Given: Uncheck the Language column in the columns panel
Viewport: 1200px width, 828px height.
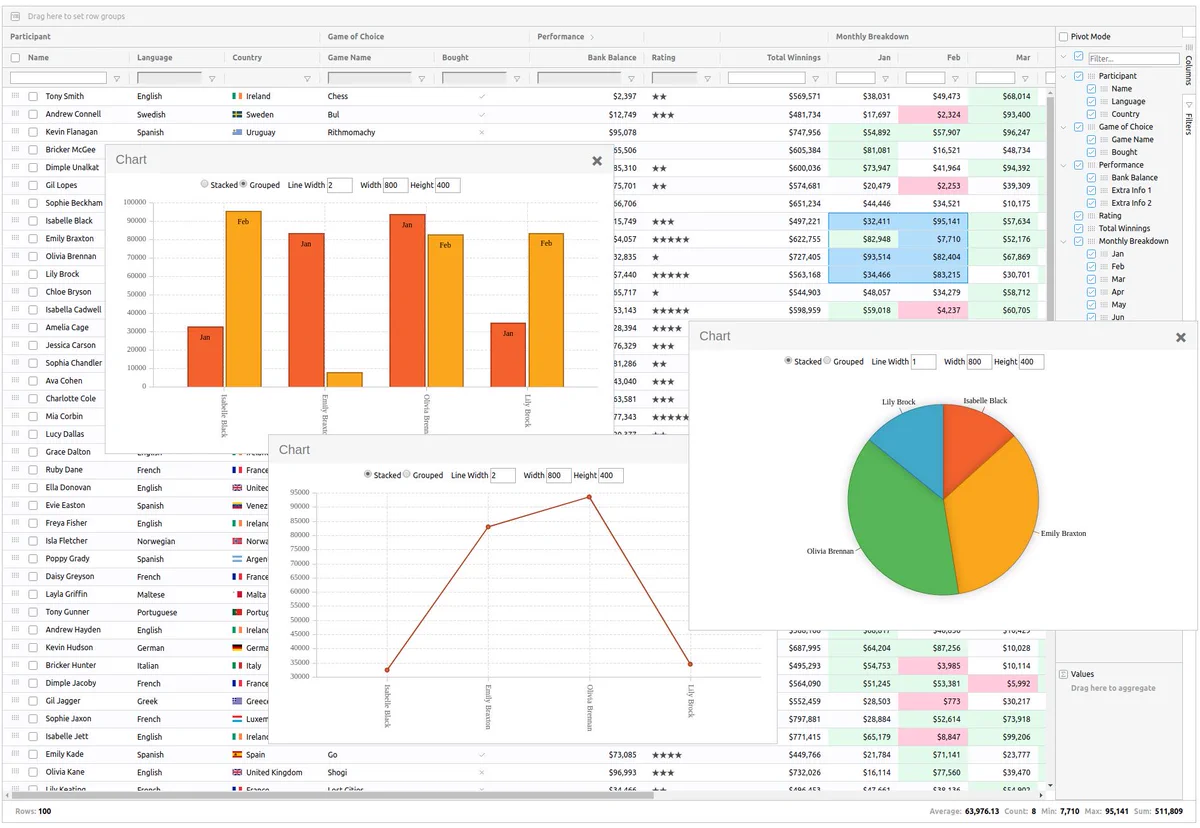Looking at the screenshot, I should coord(1091,101).
